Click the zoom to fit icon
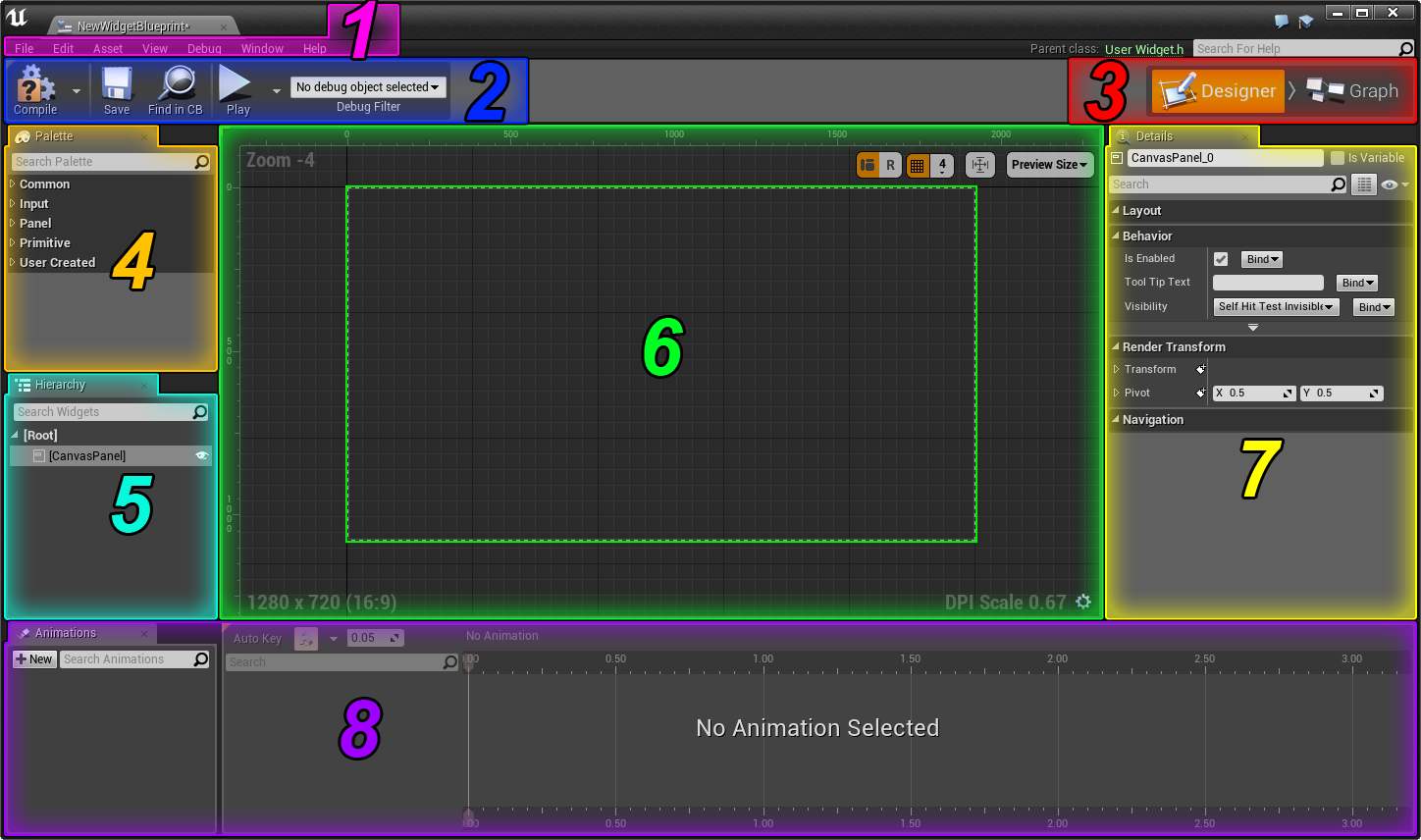This screenshot has height=840, width=1421. (x=979, y=165)
